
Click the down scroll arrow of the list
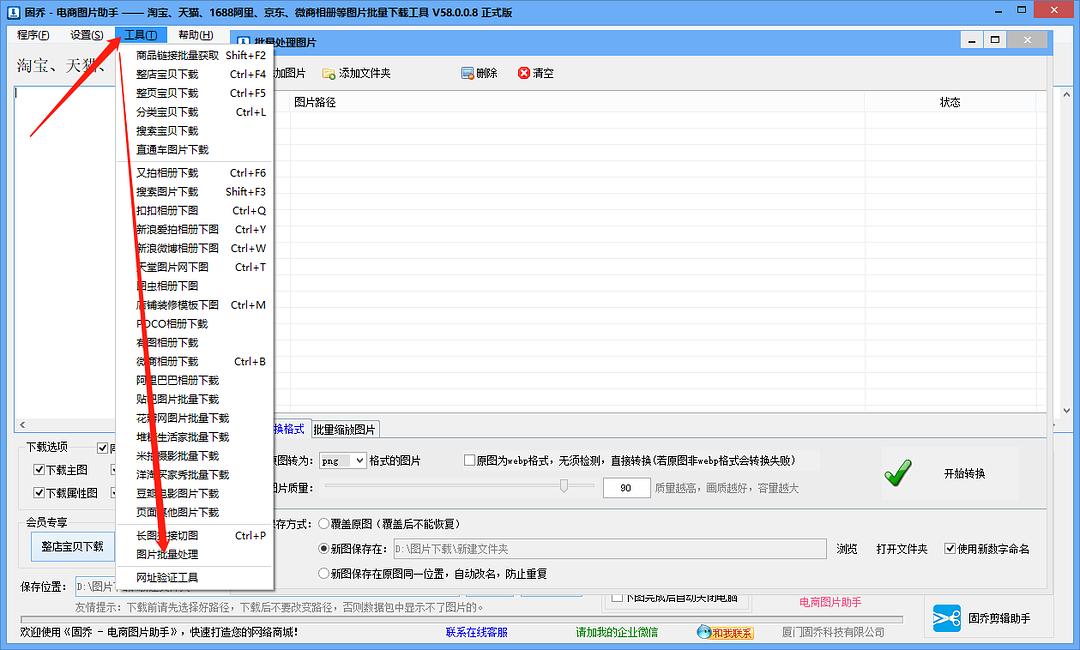(x=1066, y=410)
